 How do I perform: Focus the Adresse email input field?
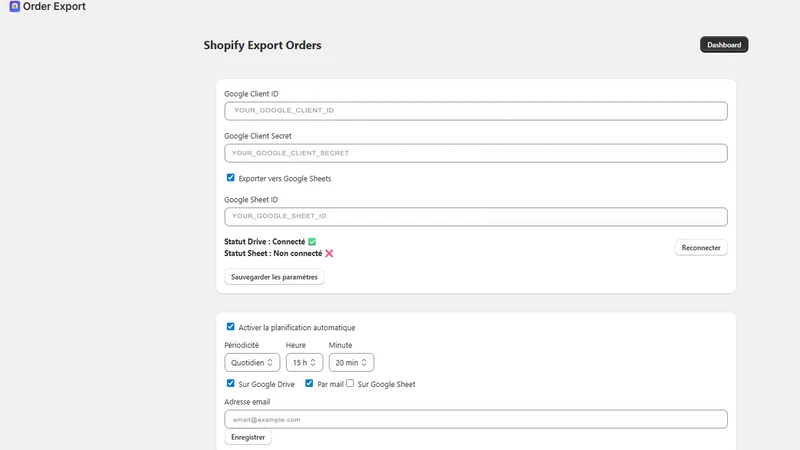[476, 419]
